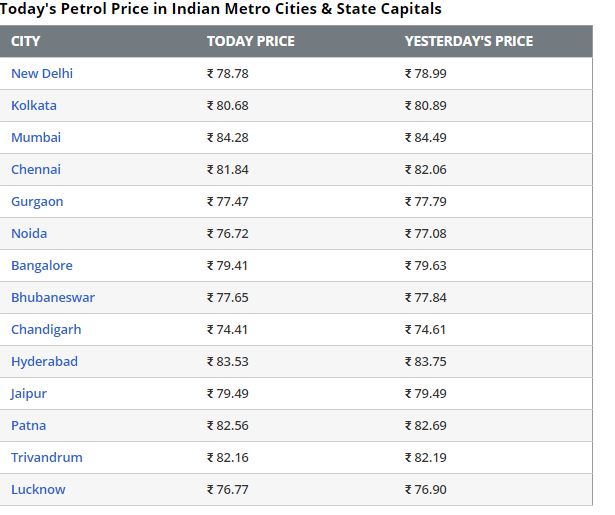Open the Trivandrum petrol price link
This screenshot has height=515, width=615.
click(47, 457)
